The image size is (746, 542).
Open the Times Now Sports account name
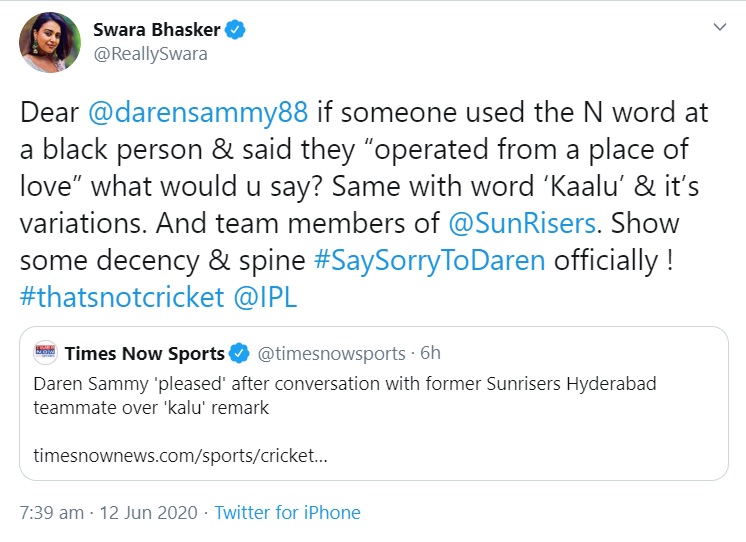click(x=144, y=353)
